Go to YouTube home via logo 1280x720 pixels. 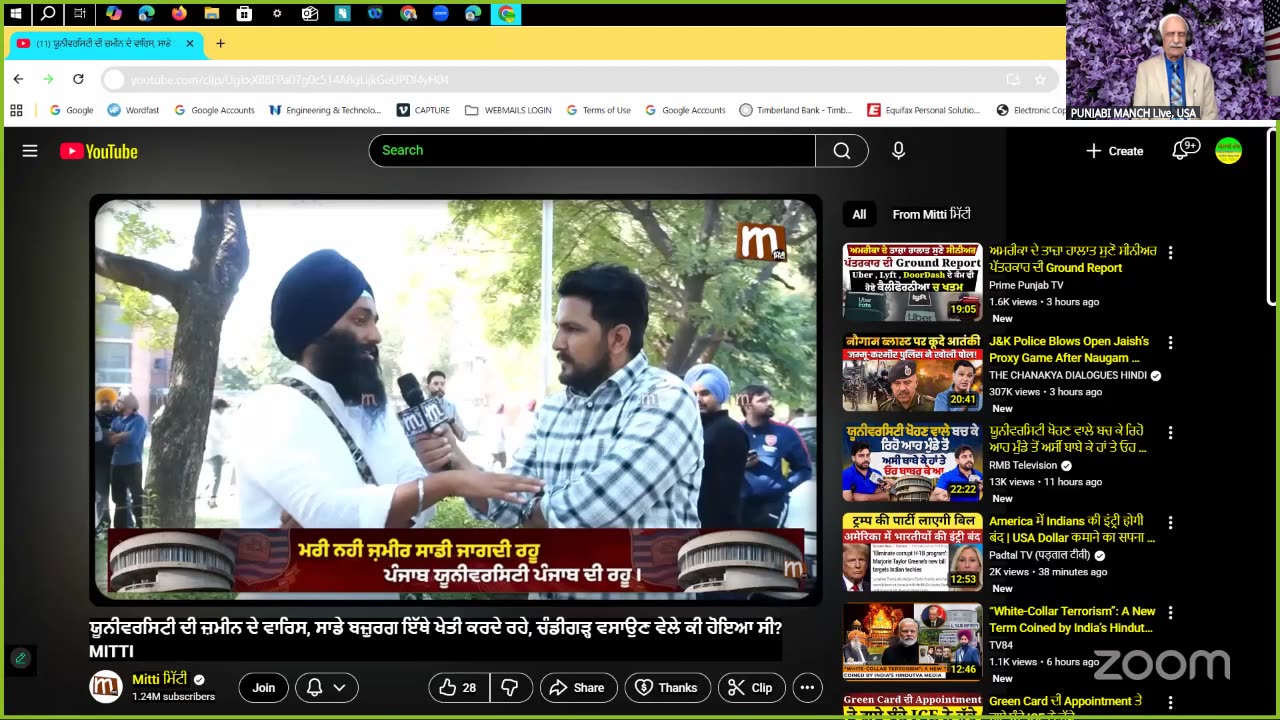click(98, 151)
